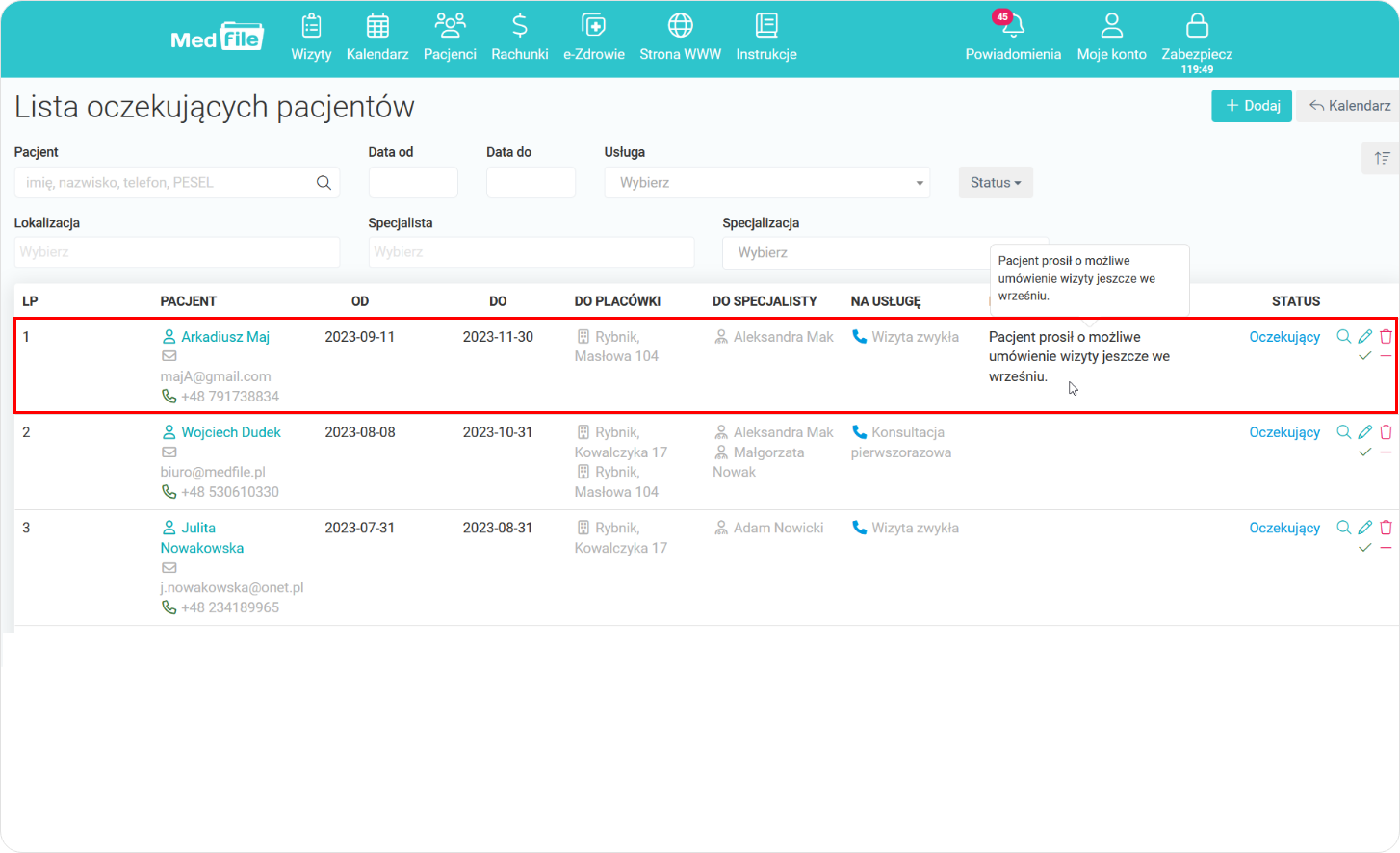Click the sort order icon button

(x=1381, y=158)
